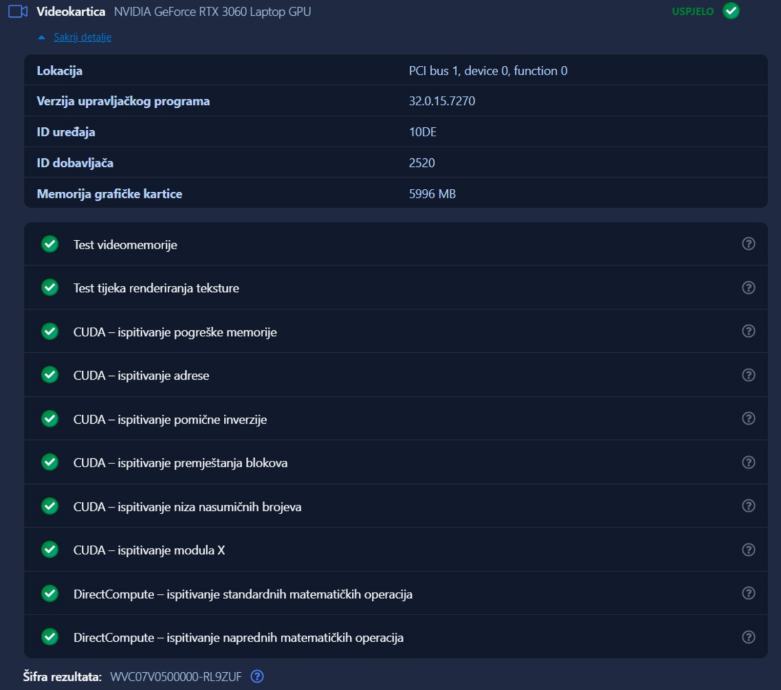Click the Videokartica camera icon
This screenshot has width=781, height=690.
17,11
